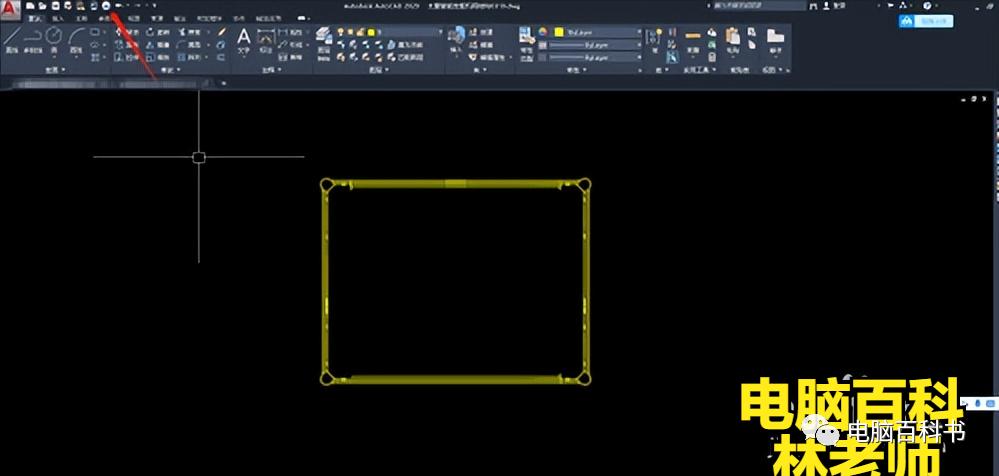Open the Insert ribbon tab

(x=58, y=19)
